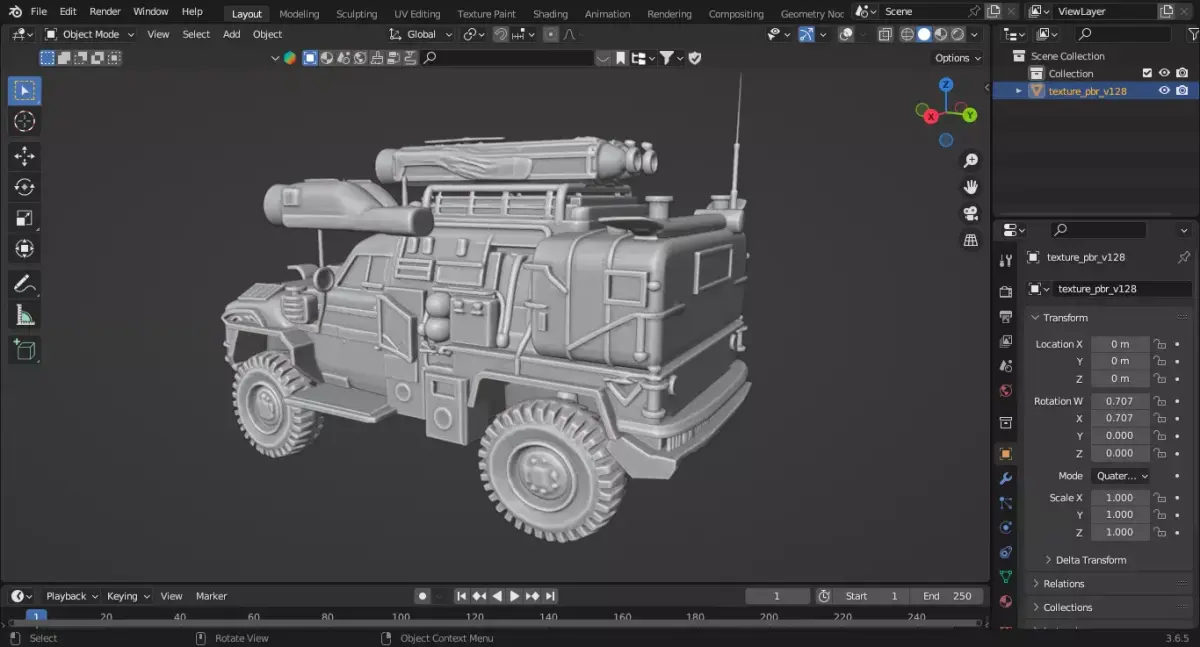This screenshot has height=647, width=1200.
Task: Hide the Collection in viewport
Action: click(x=1164, y=73)
